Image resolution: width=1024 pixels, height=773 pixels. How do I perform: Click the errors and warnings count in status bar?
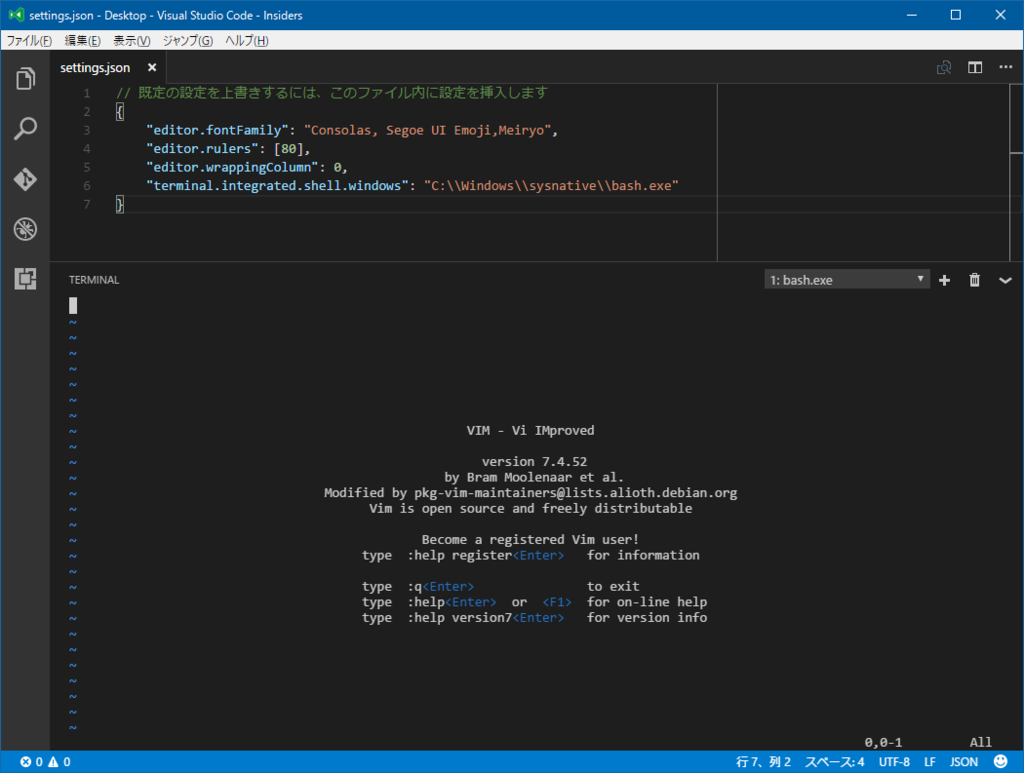45,762
